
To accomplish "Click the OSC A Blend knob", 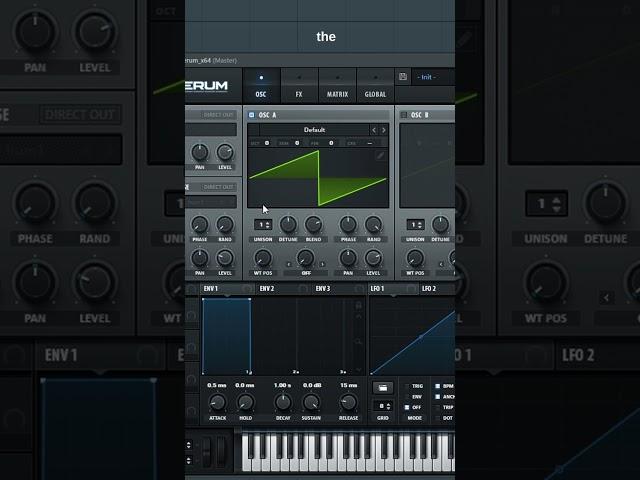I will (x=313, y=224).
